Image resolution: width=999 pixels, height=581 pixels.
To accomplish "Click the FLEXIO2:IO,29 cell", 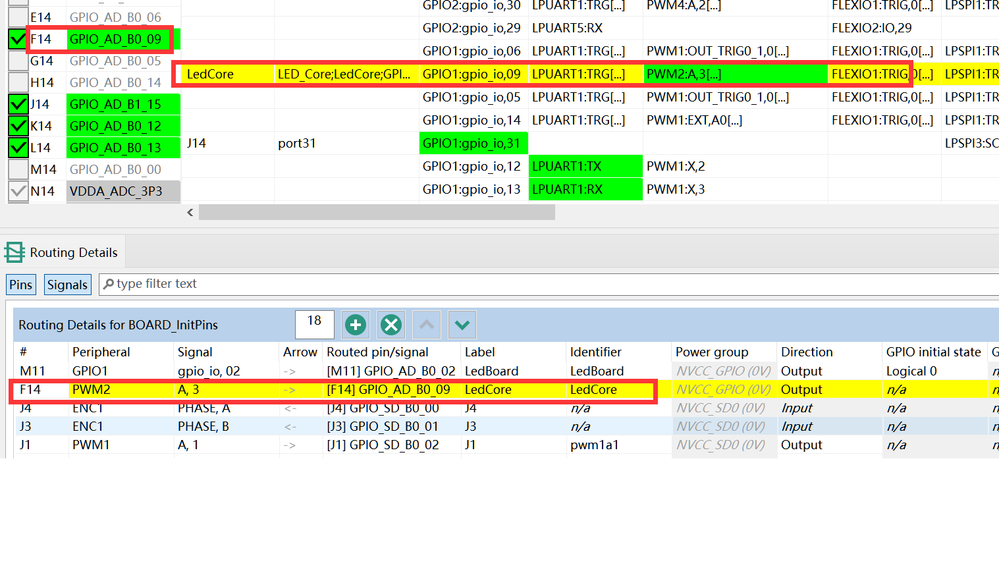I will [872, 28].
